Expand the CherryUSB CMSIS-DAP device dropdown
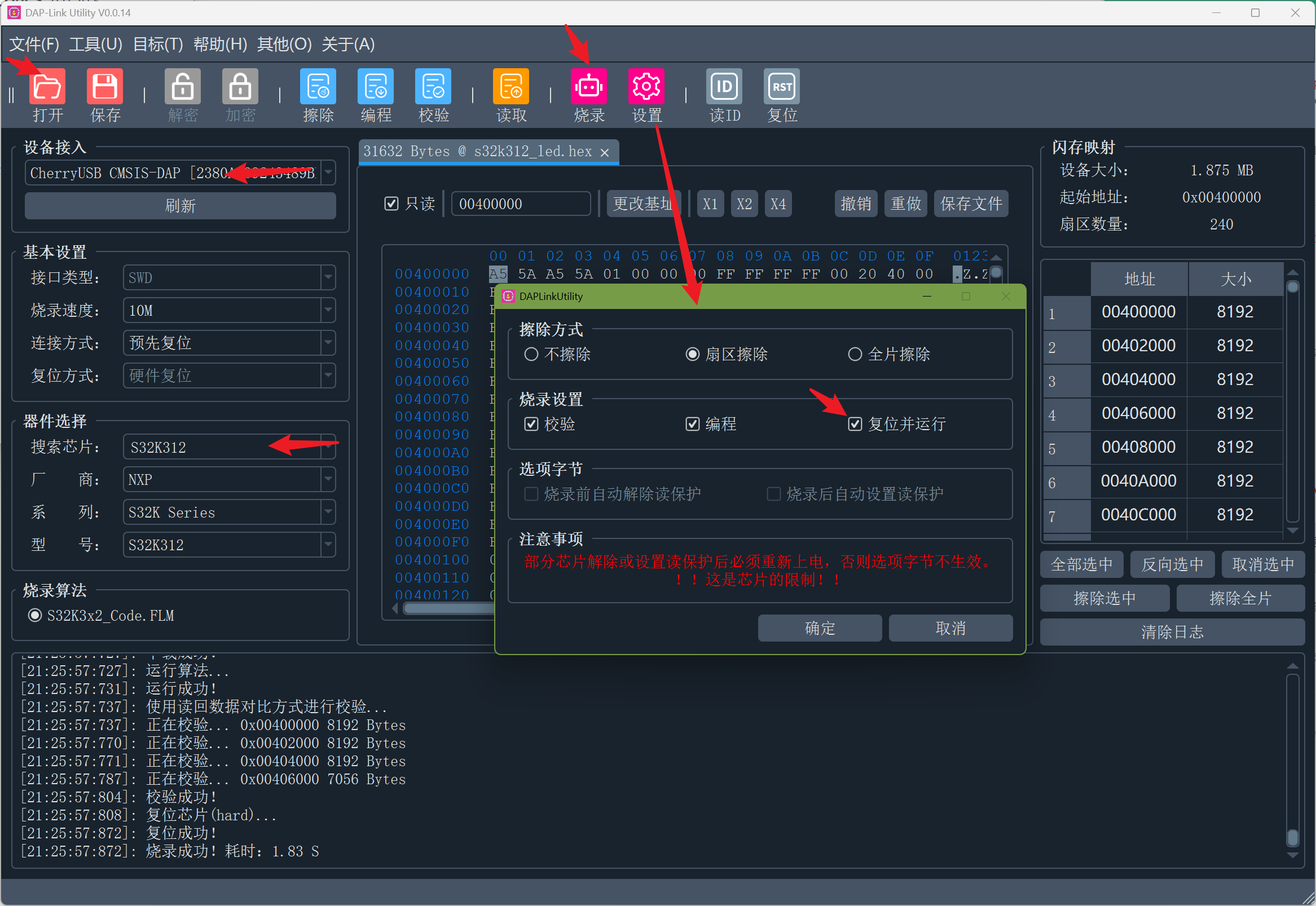 328,173
